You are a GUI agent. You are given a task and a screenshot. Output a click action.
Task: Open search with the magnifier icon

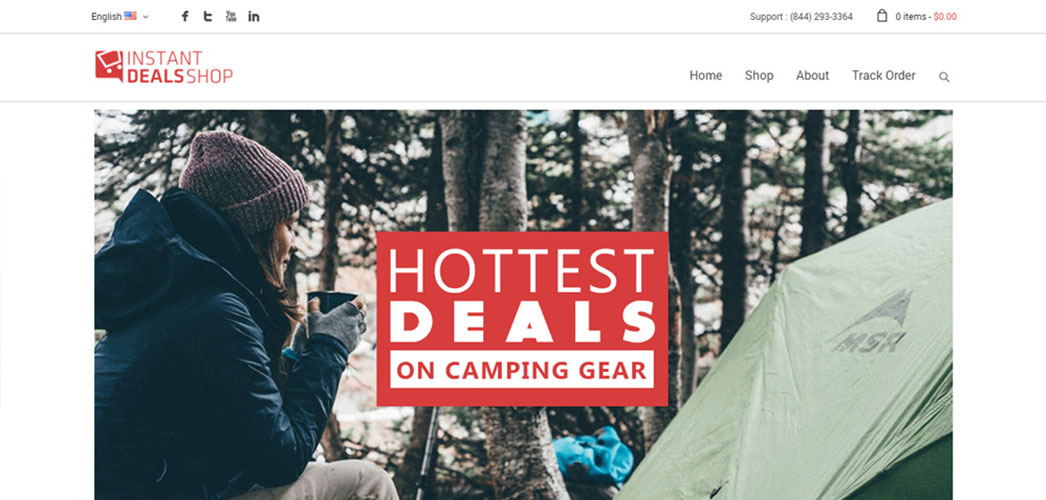click(944, 77)
